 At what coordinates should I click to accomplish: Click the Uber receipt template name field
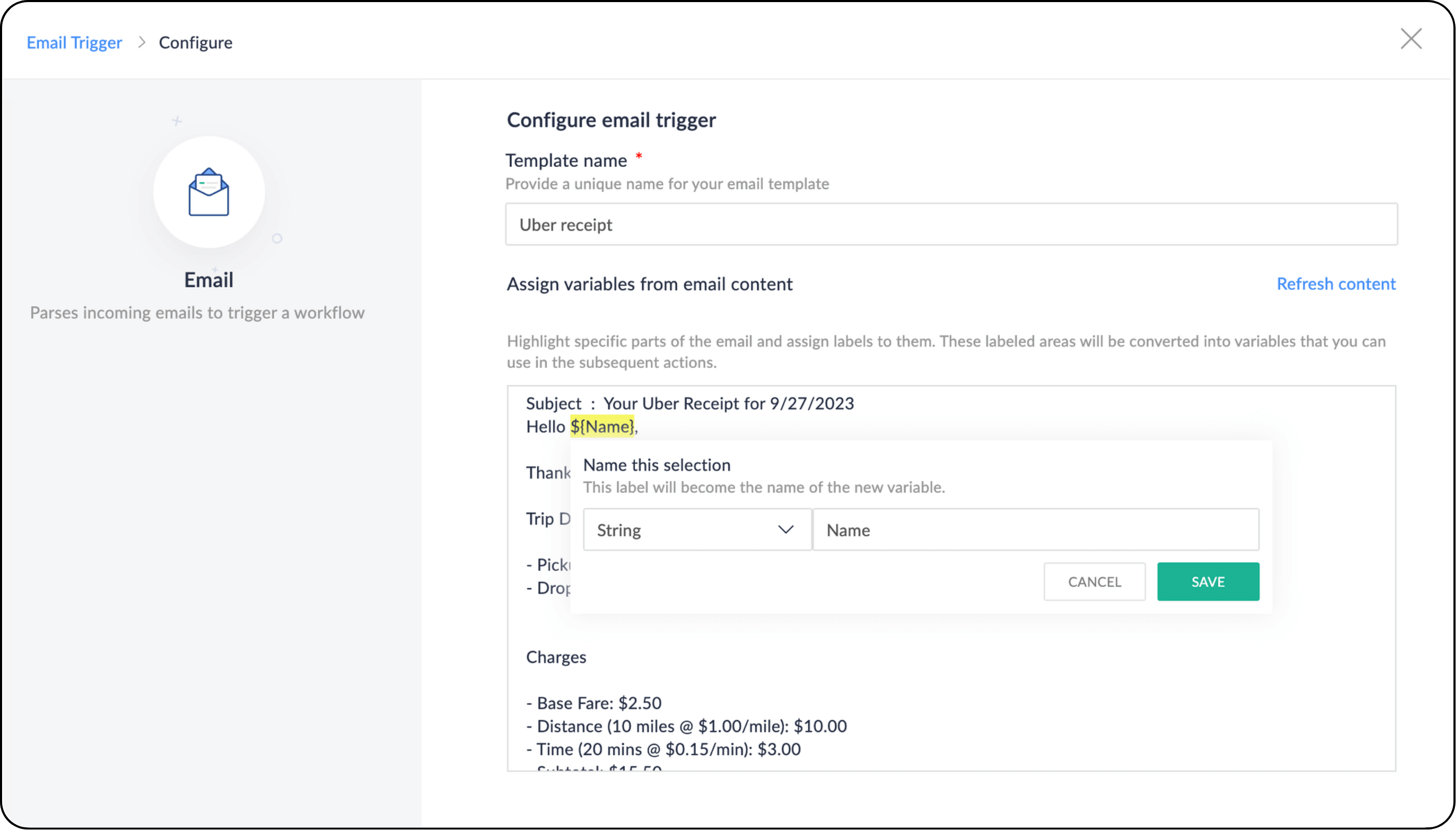click(x=951, y=224)
